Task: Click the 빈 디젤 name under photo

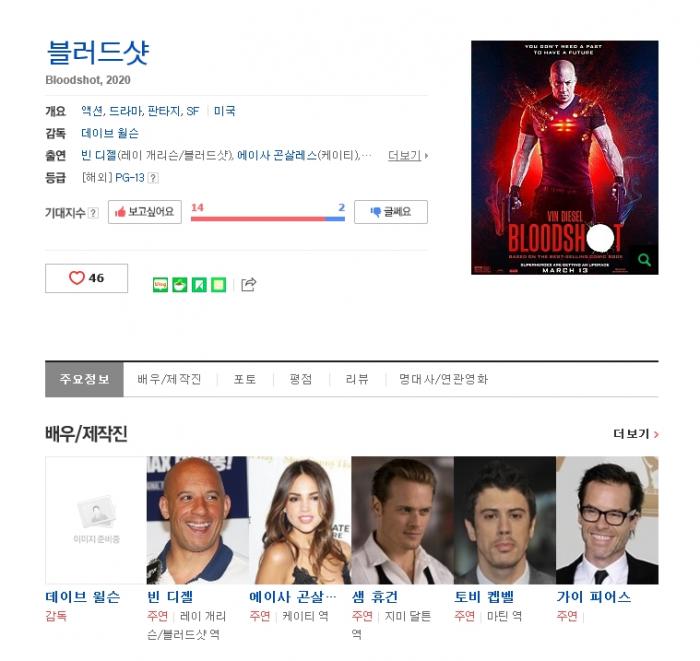Action: coord(170,597)
